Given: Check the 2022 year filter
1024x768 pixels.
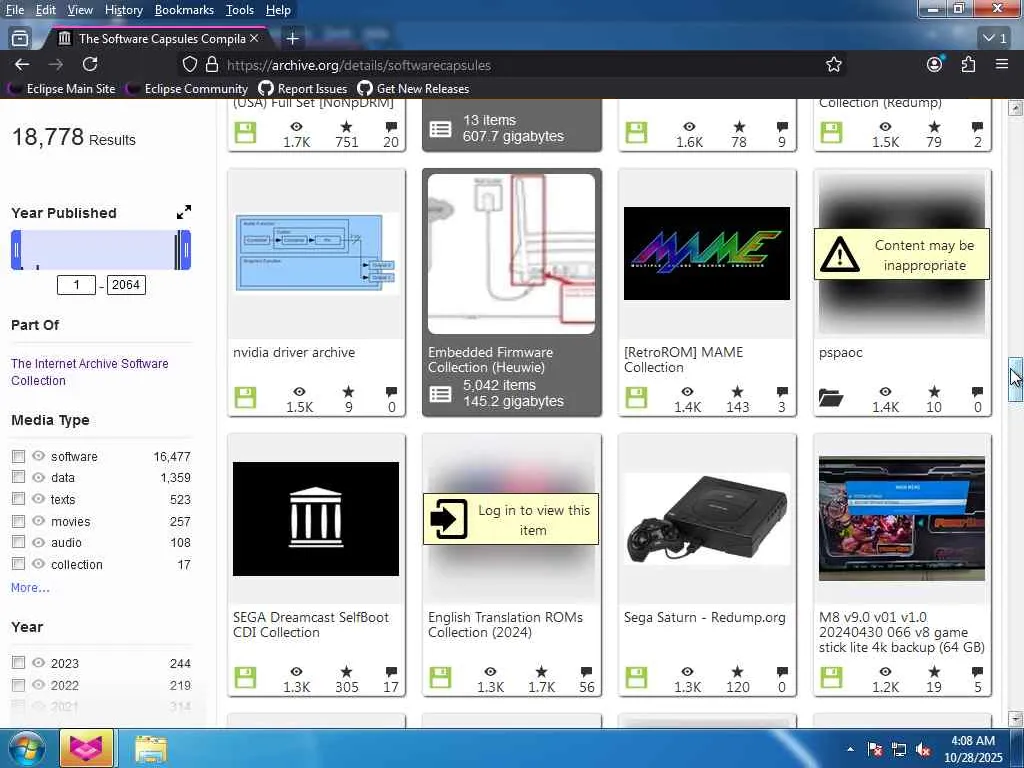Looking at the screenshot, I should click(x=18, y=685).
